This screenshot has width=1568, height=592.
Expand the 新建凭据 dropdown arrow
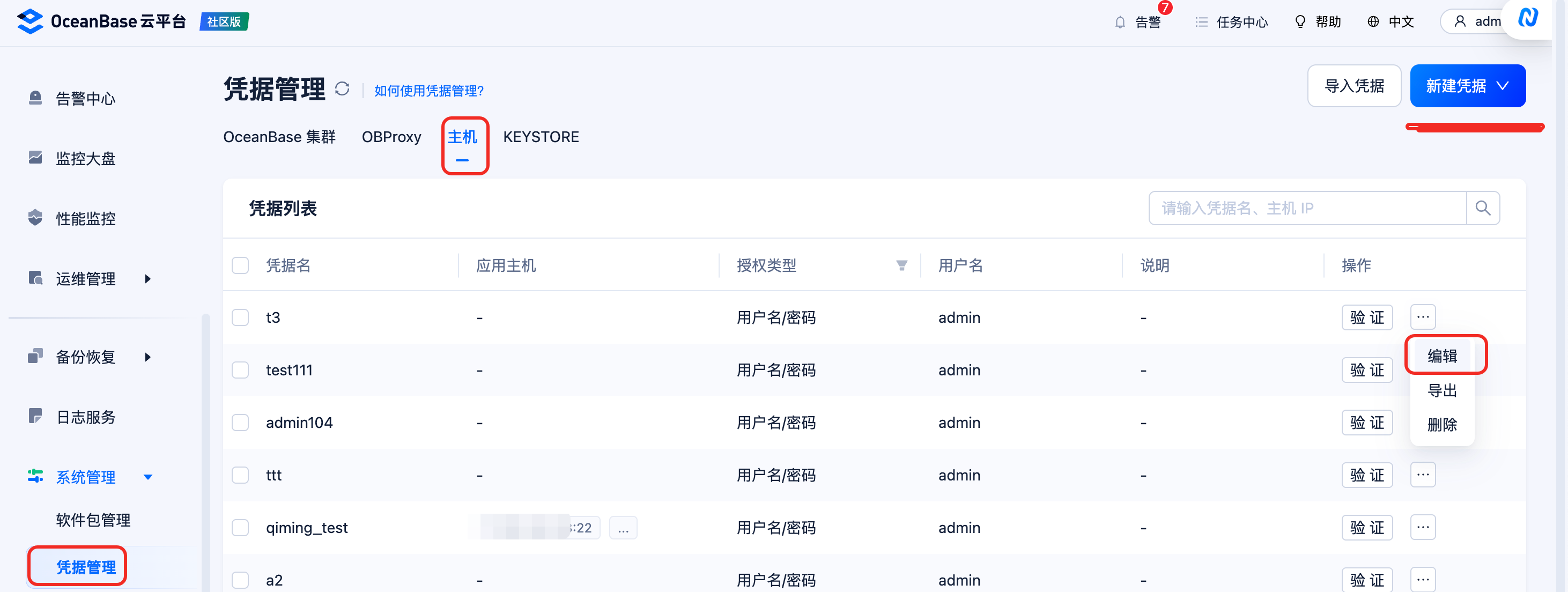(1502, 86)
